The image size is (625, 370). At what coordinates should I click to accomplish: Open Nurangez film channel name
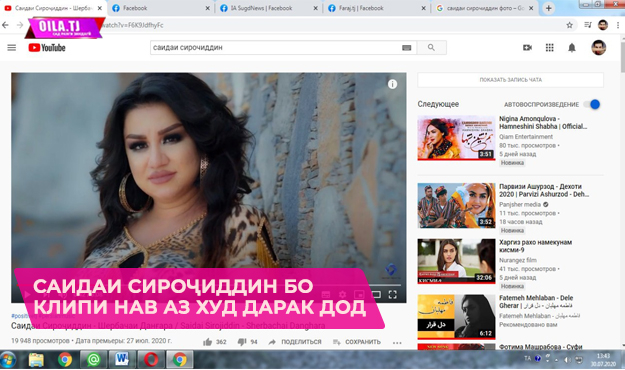(518, 260)
